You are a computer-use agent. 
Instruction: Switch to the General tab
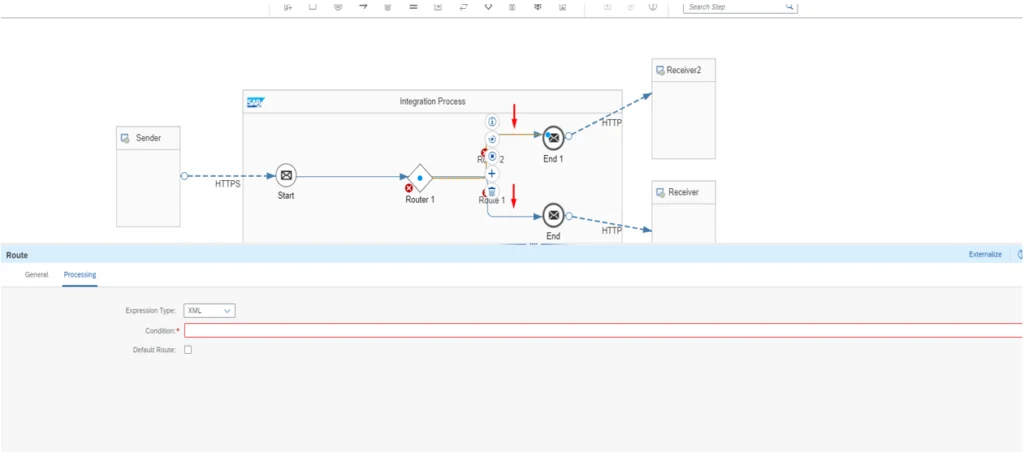click(36, 274)
